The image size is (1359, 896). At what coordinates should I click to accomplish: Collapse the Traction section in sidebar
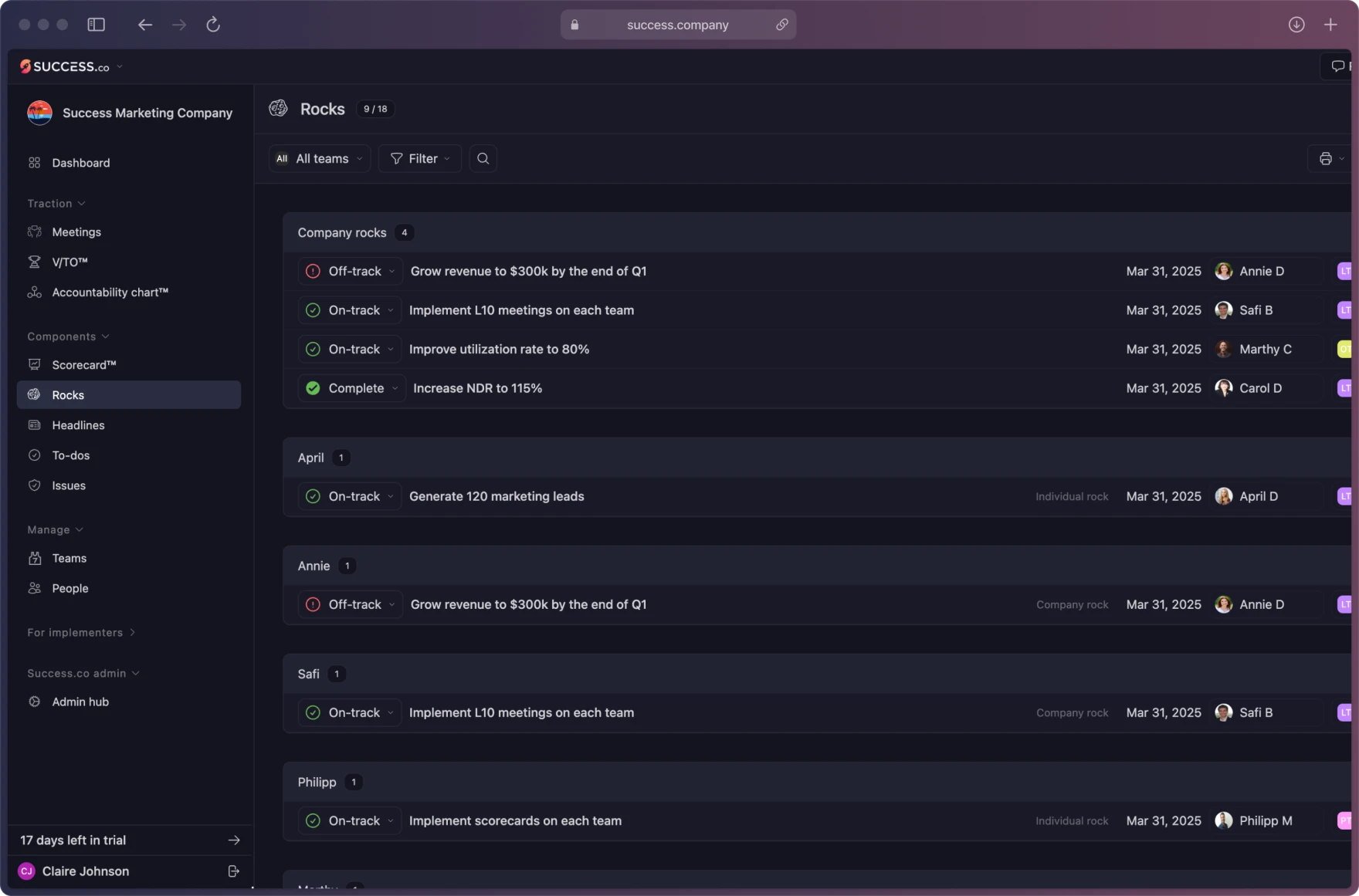point(56,204)
